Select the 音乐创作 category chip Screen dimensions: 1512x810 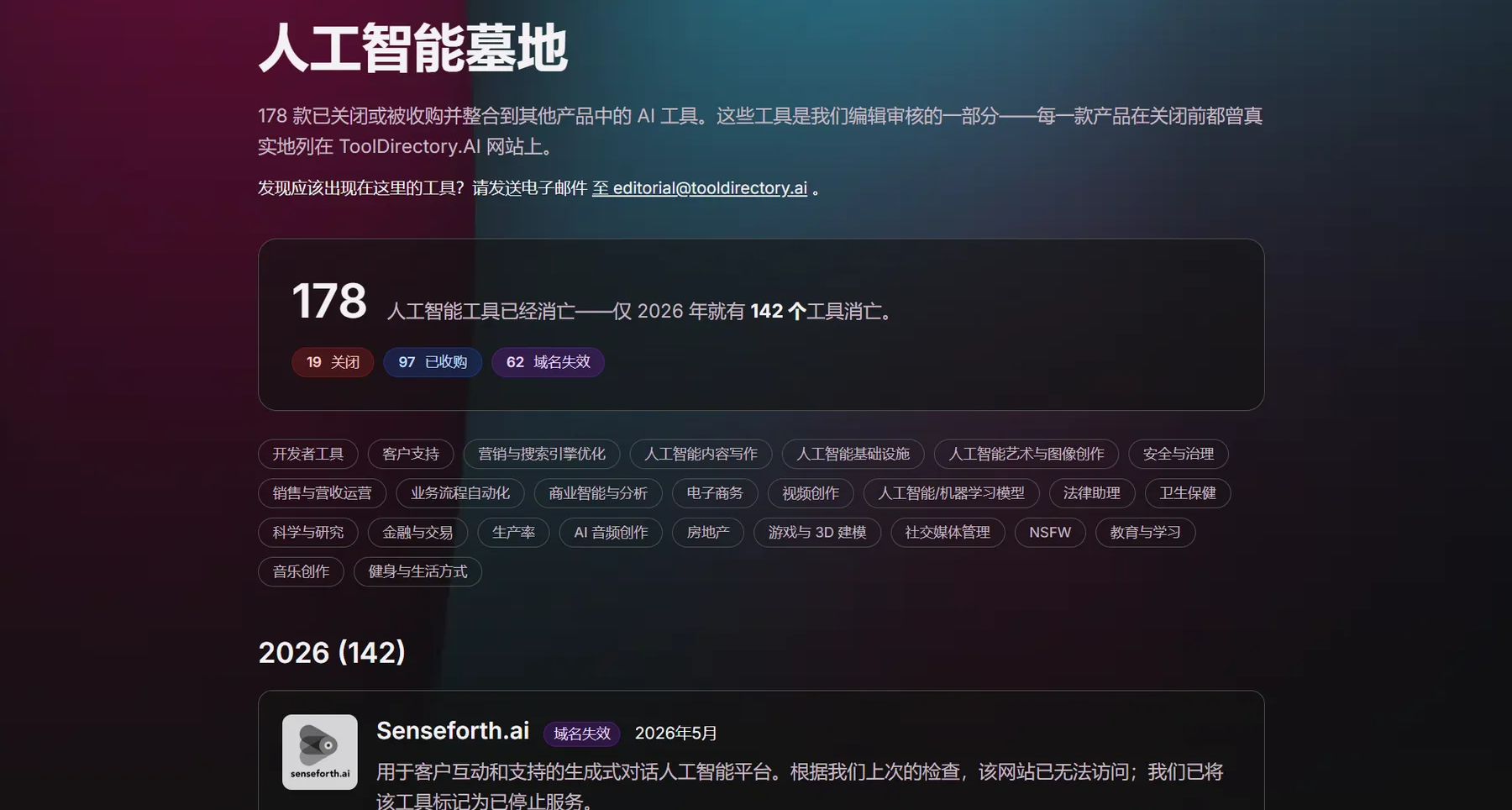302,572
